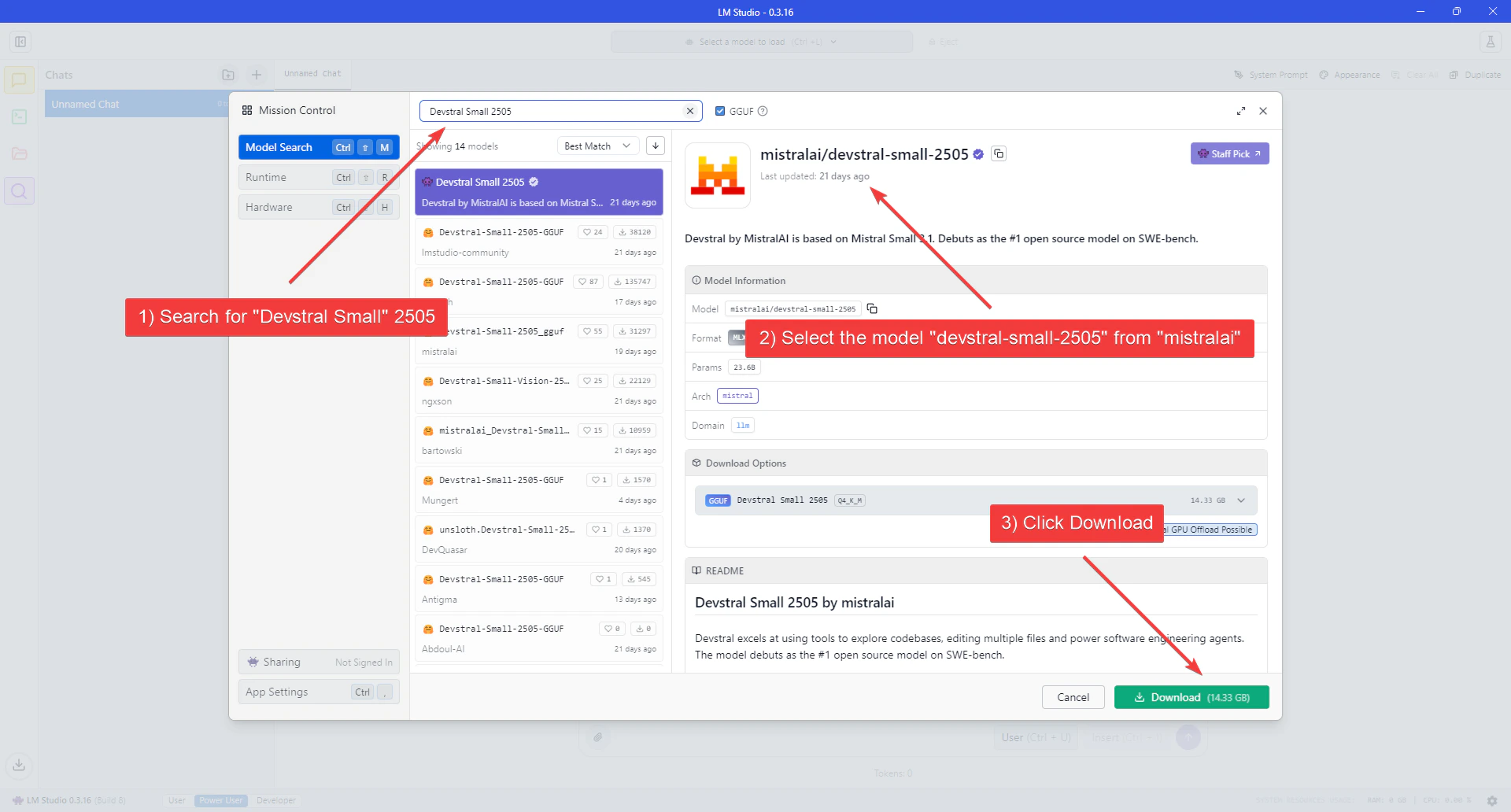Click verified badge beside devstral-small-2505 title
The width and height of the screenshot is (1511, 812).
point(978,154)
